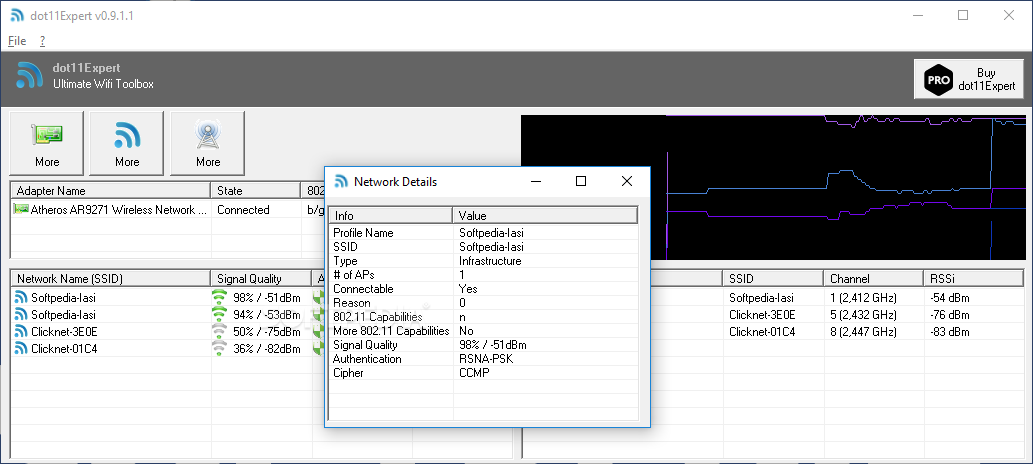This screenshot has height=464, width=1033.
Task: Select the Type row label in Network Details
Action: point(345,261)
